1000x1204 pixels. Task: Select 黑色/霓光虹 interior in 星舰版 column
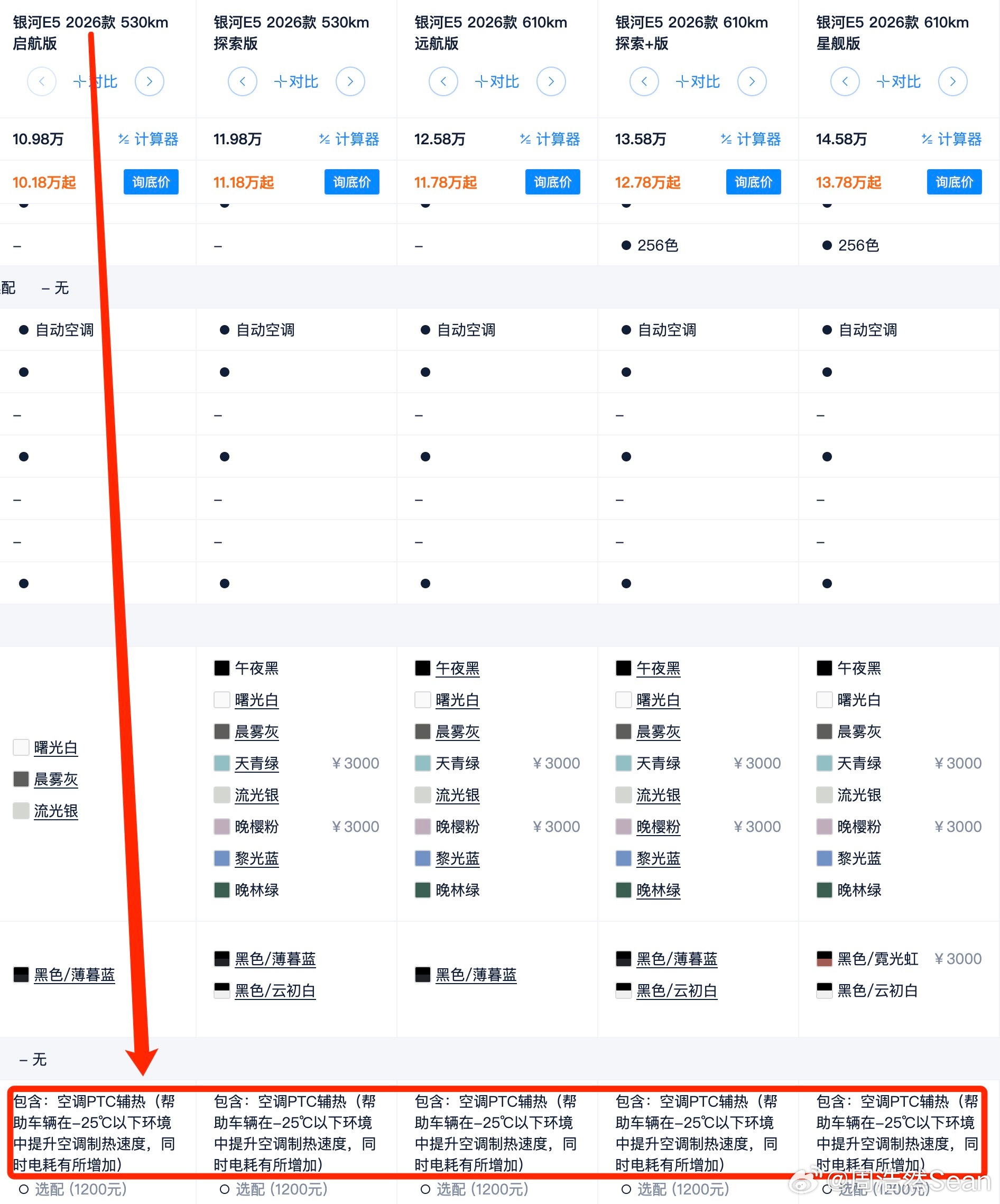[x=867, y=959]
